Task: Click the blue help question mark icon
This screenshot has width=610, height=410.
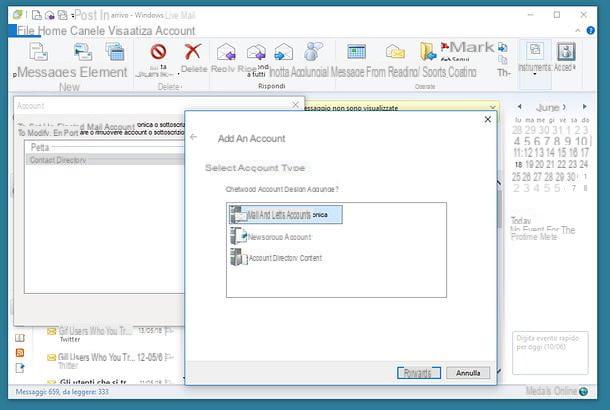Action: [591, 30]
